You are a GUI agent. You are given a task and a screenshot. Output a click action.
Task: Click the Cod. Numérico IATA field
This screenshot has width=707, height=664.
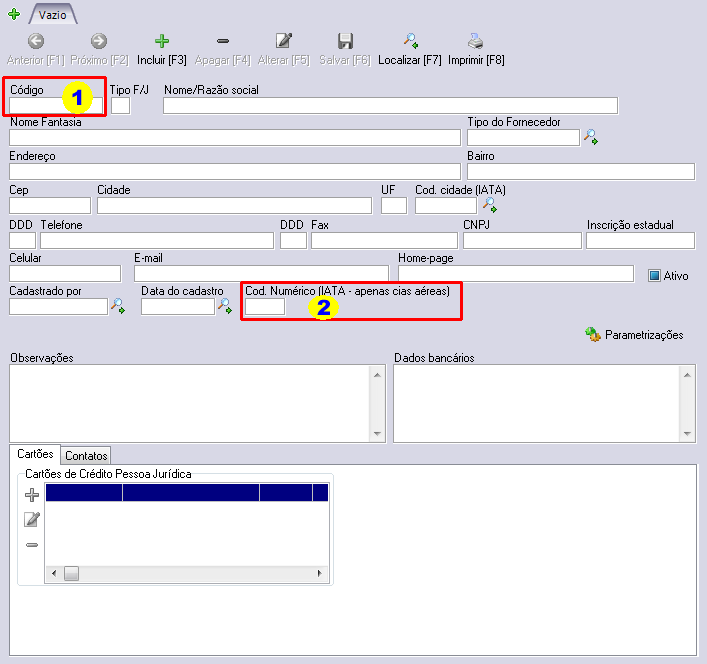tap(265, 307)
